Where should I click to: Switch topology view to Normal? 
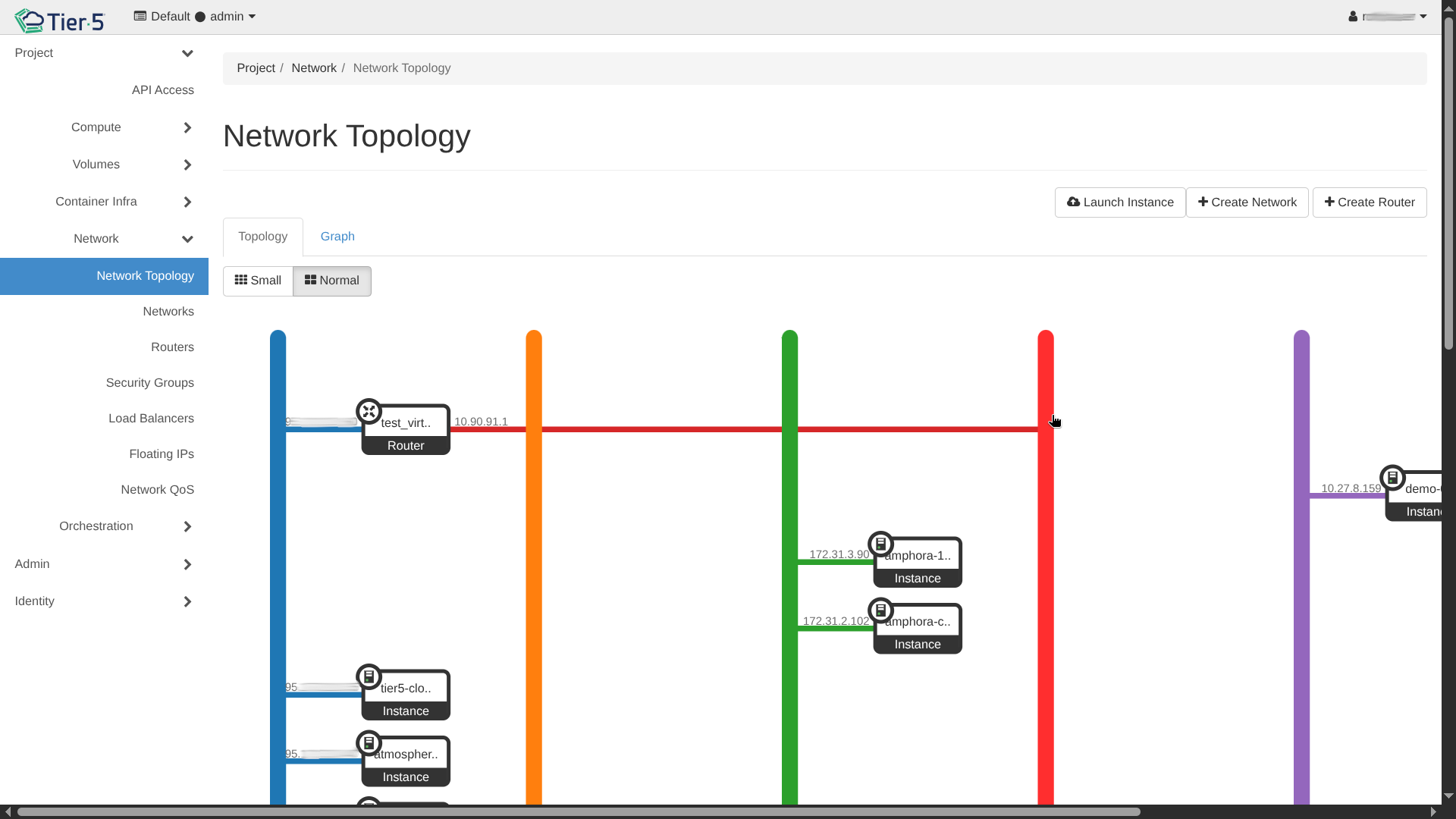coord(331,281)
